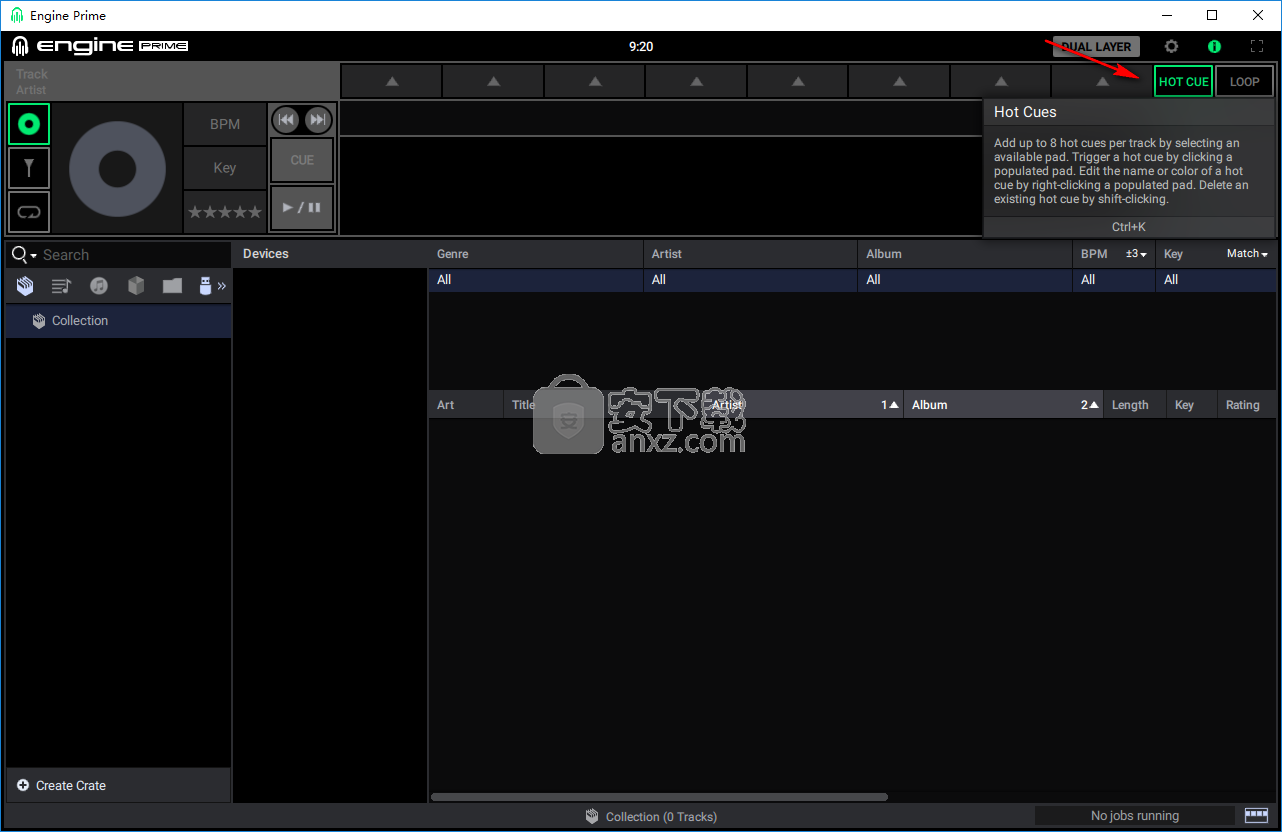This screenshot has height=832, width=1282.
Task: Select All under the BPM filter
Action: click(1114, 280)
